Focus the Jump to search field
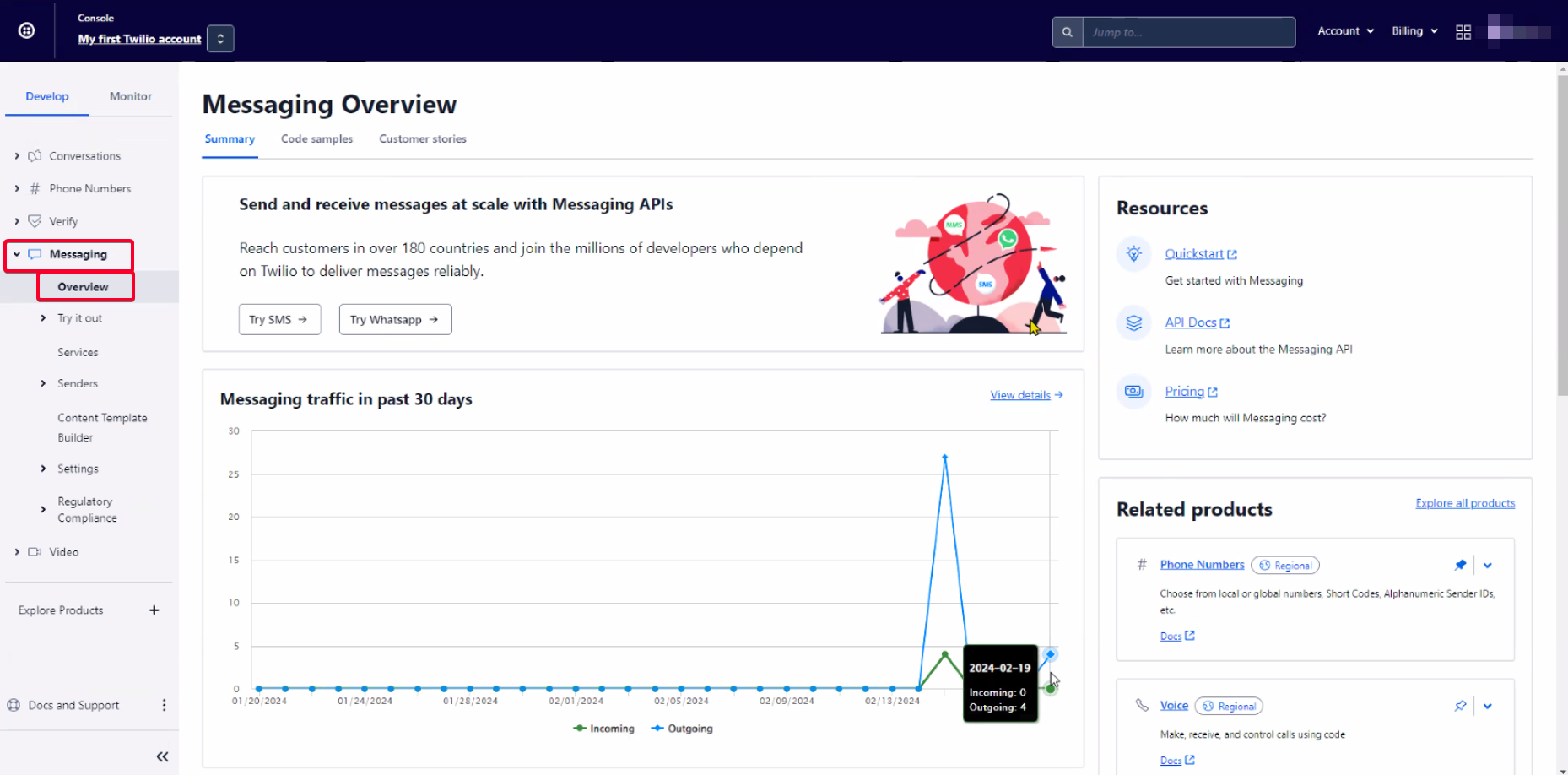 coord(1188,32)
